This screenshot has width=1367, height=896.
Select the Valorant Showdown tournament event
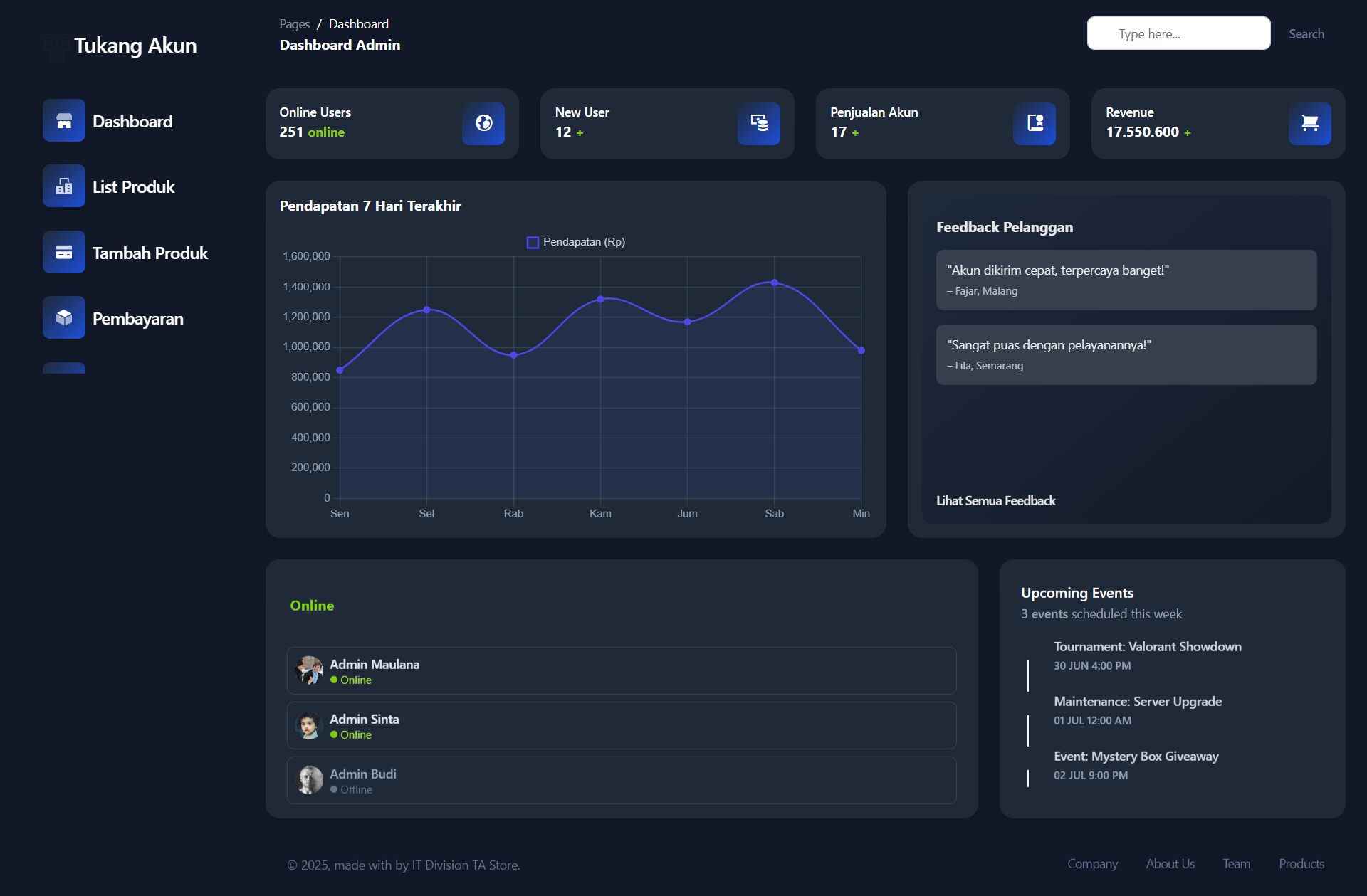click(x=1147, y=647)
